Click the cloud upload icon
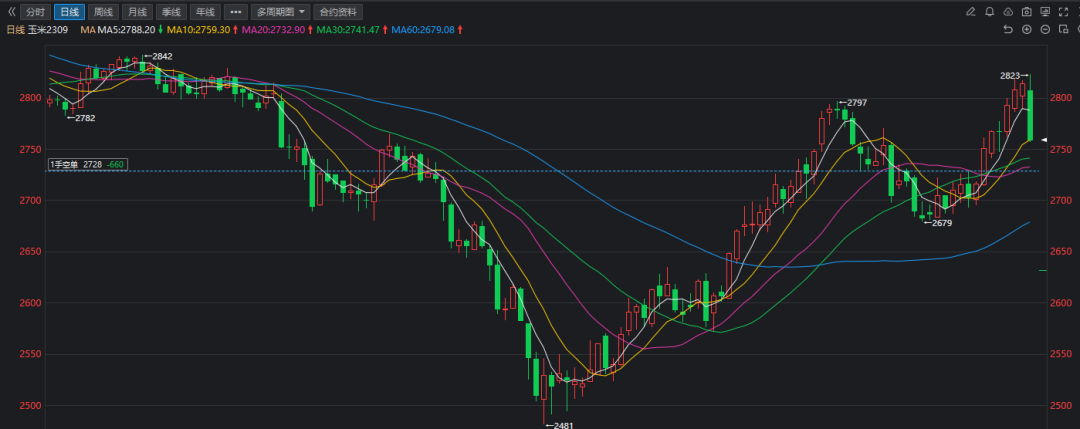 [1008, 12]
